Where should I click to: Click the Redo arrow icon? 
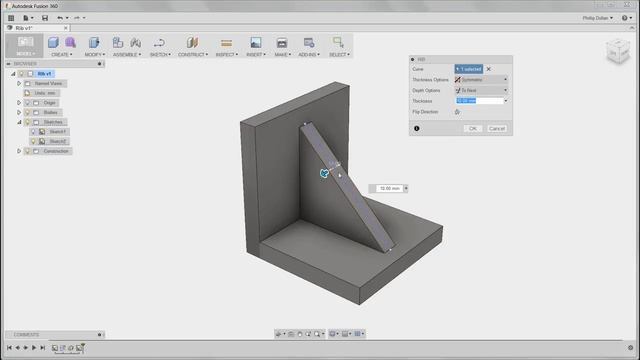click(x=77, y=18)
